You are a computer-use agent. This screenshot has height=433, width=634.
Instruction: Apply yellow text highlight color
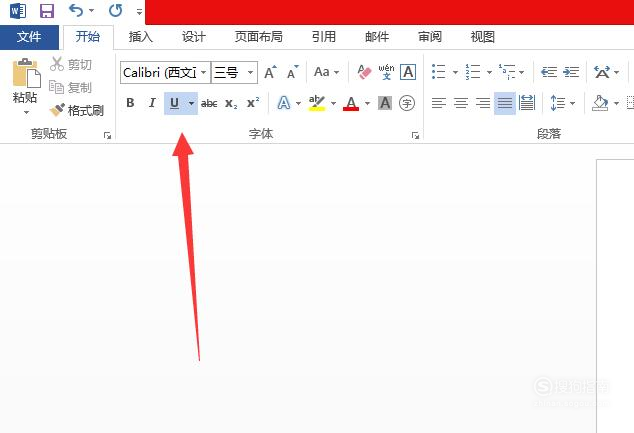[317, 103]
